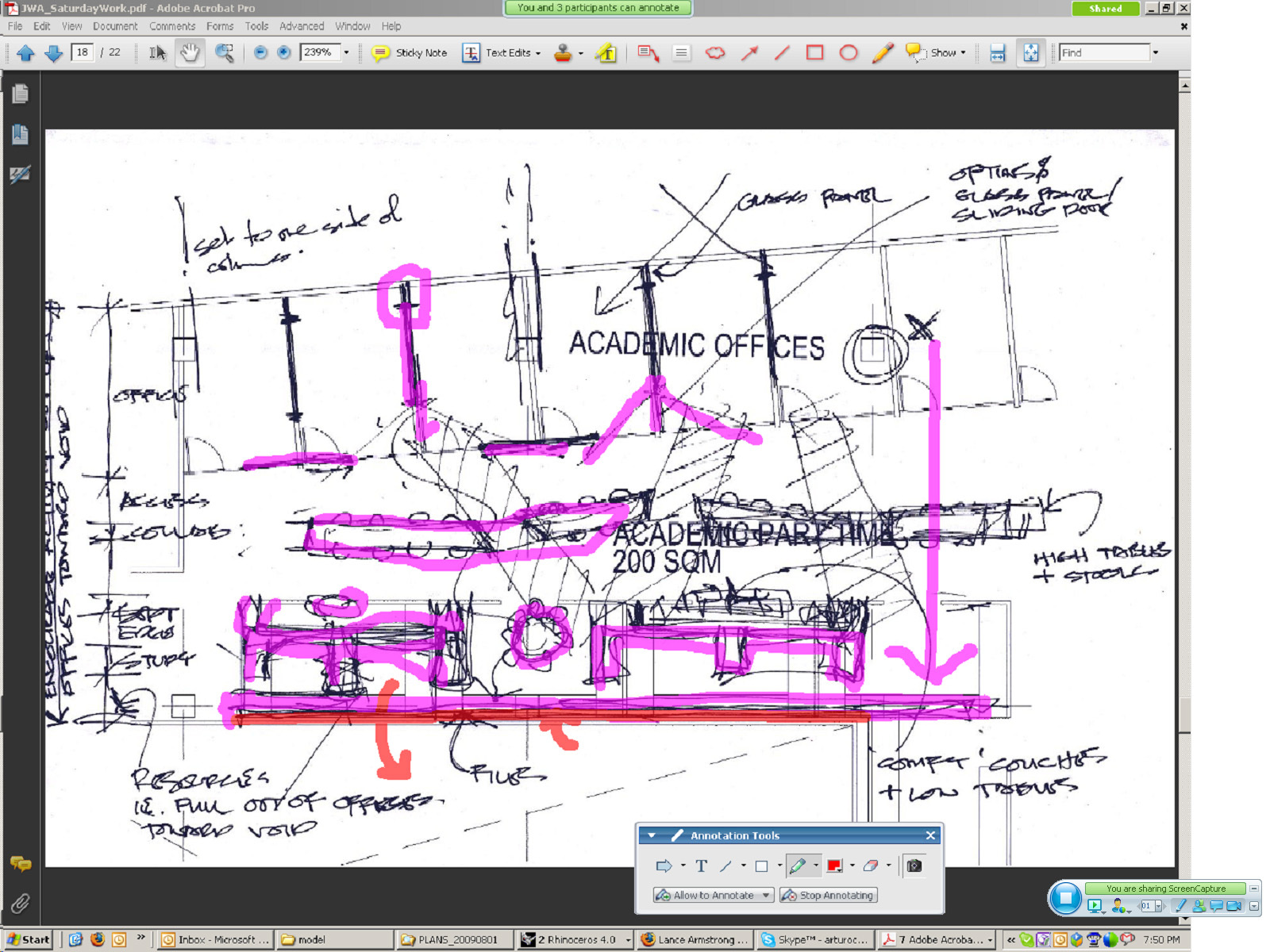Toggle the green highlighter pen tool
This screenshot has height=952, width=1270.
pyautogui.click(x=798, y=866)
